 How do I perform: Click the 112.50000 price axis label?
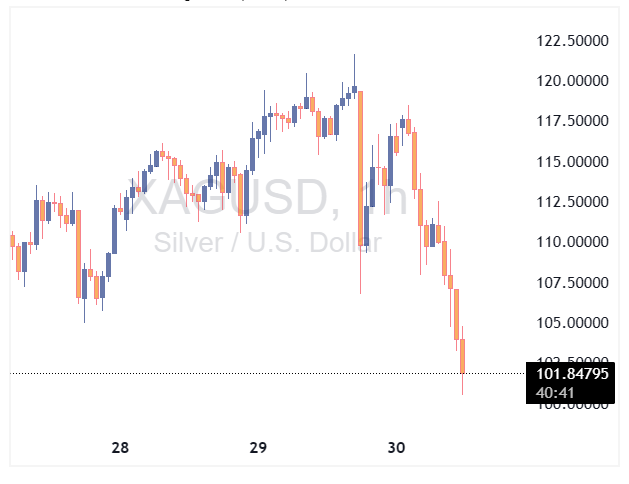coord(567,201)
